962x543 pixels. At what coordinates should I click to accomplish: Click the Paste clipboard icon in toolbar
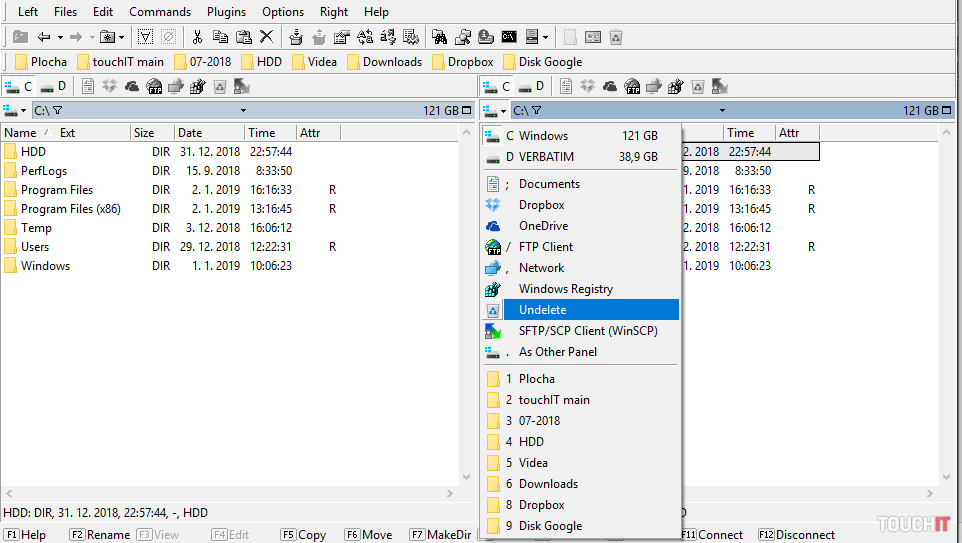pos(243,37)
